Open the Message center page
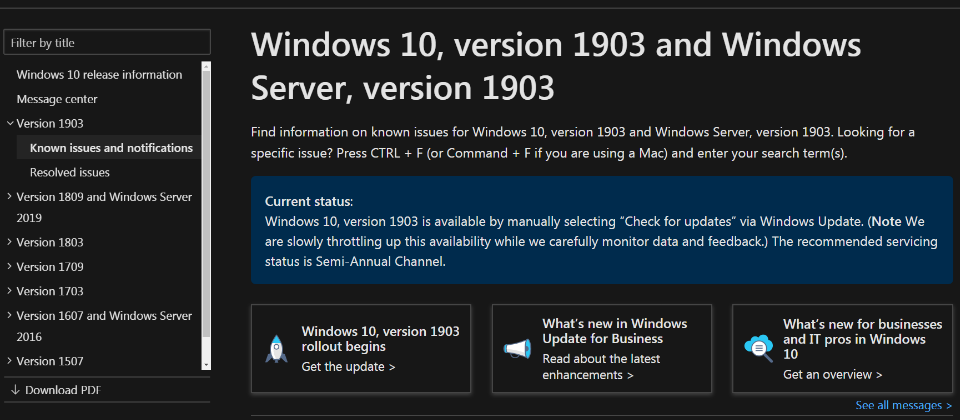This screenshot has width=960, height=420. (x=57, y=99)
